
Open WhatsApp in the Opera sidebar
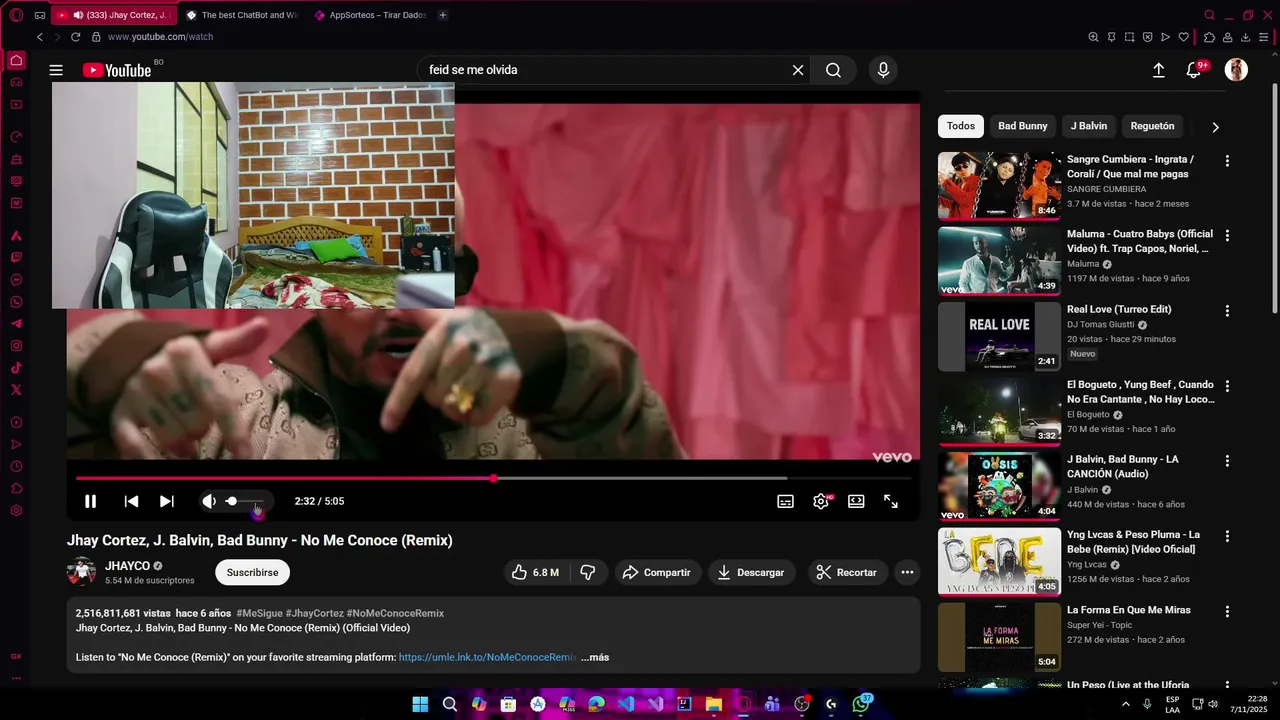(16, 302)
